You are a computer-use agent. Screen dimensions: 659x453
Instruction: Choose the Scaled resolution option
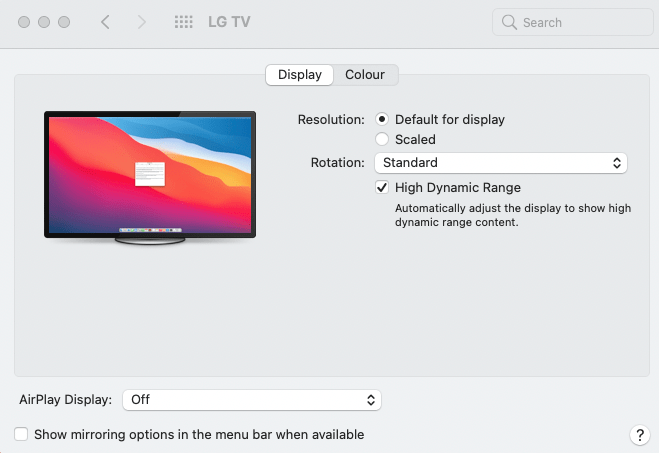[382, 139]
